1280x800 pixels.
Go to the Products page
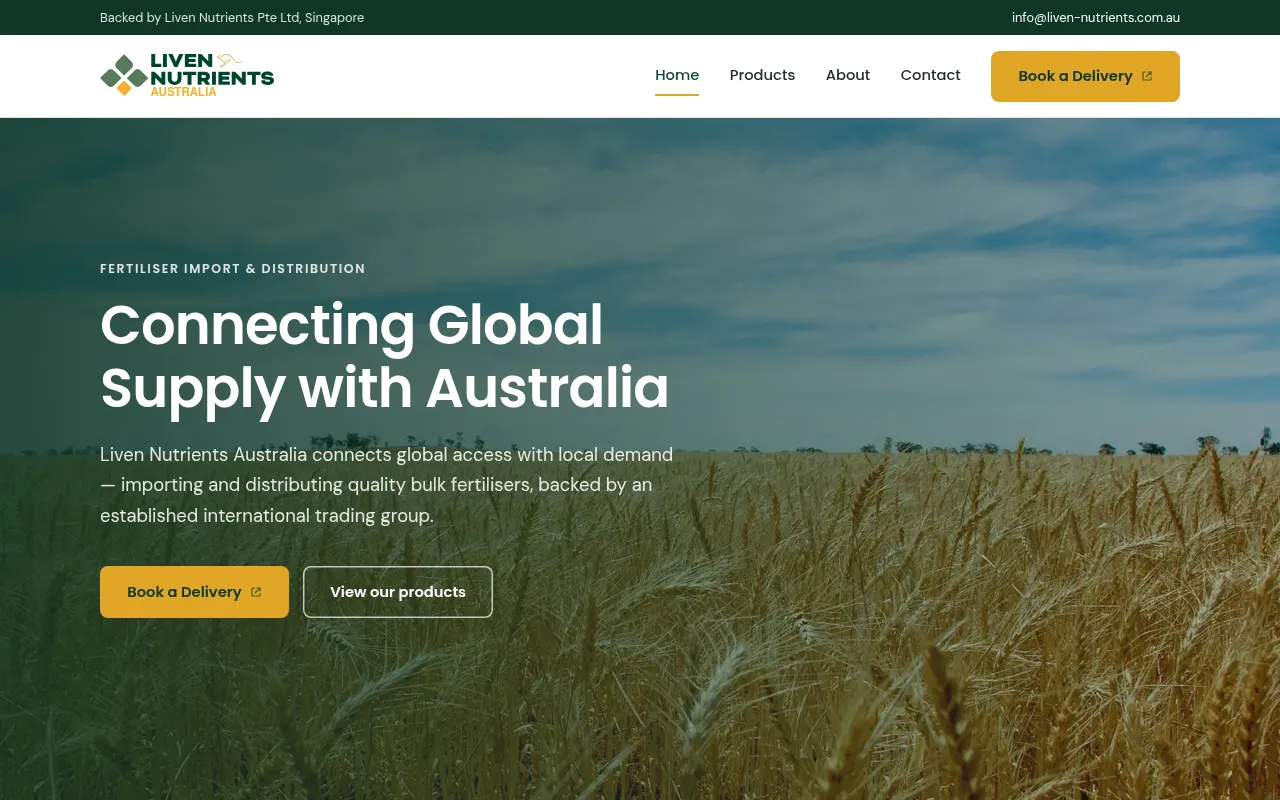762,76
